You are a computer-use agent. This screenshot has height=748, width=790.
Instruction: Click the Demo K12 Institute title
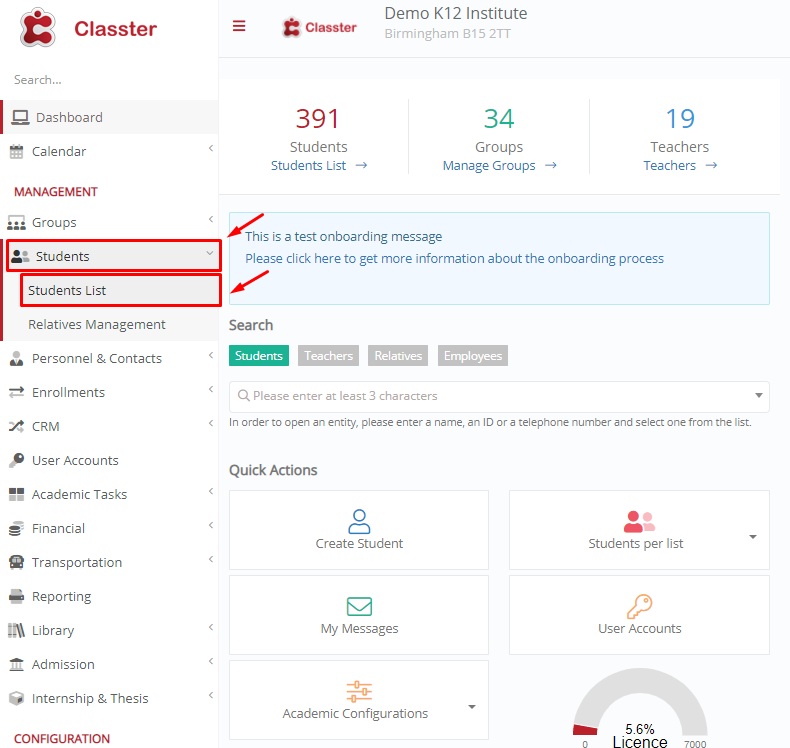point(456,13)
